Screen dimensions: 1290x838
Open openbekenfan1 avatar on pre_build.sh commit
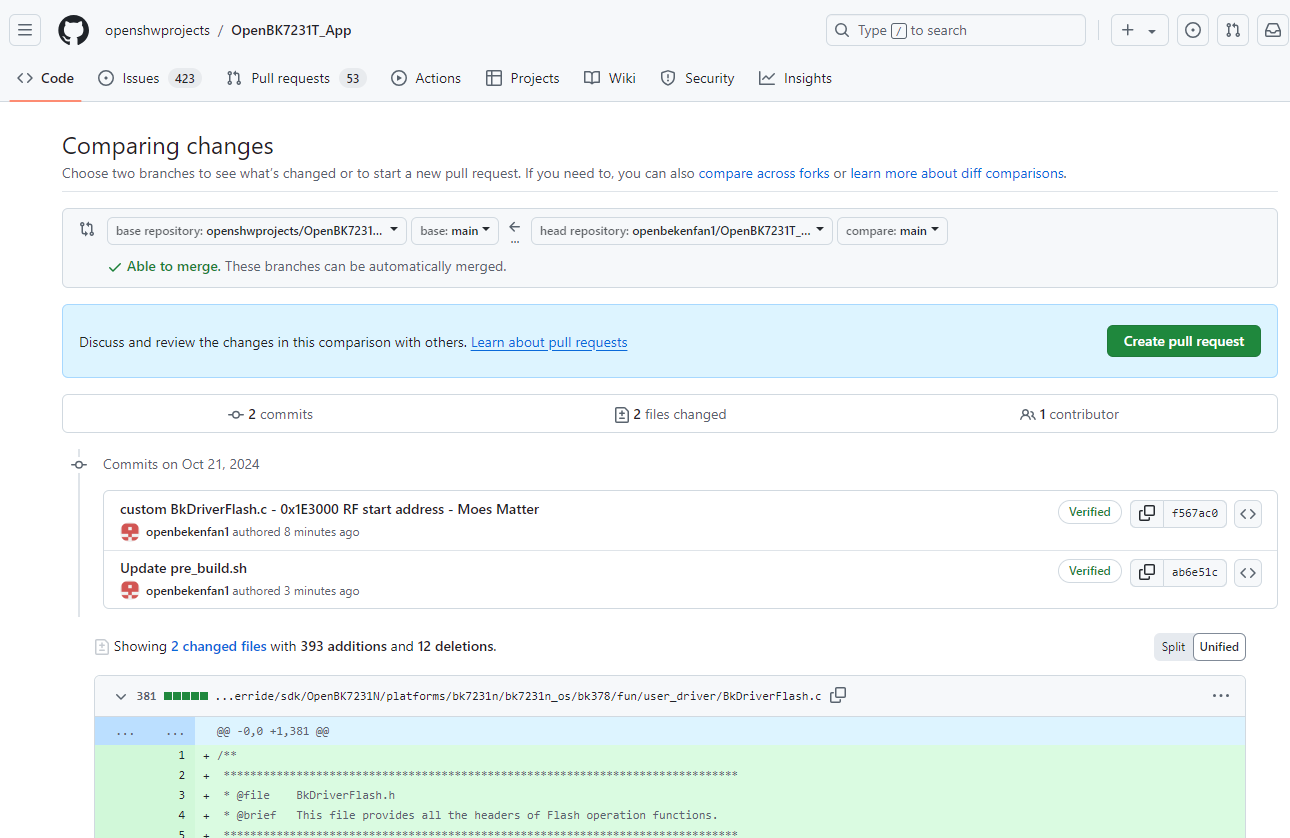(130, 590)
